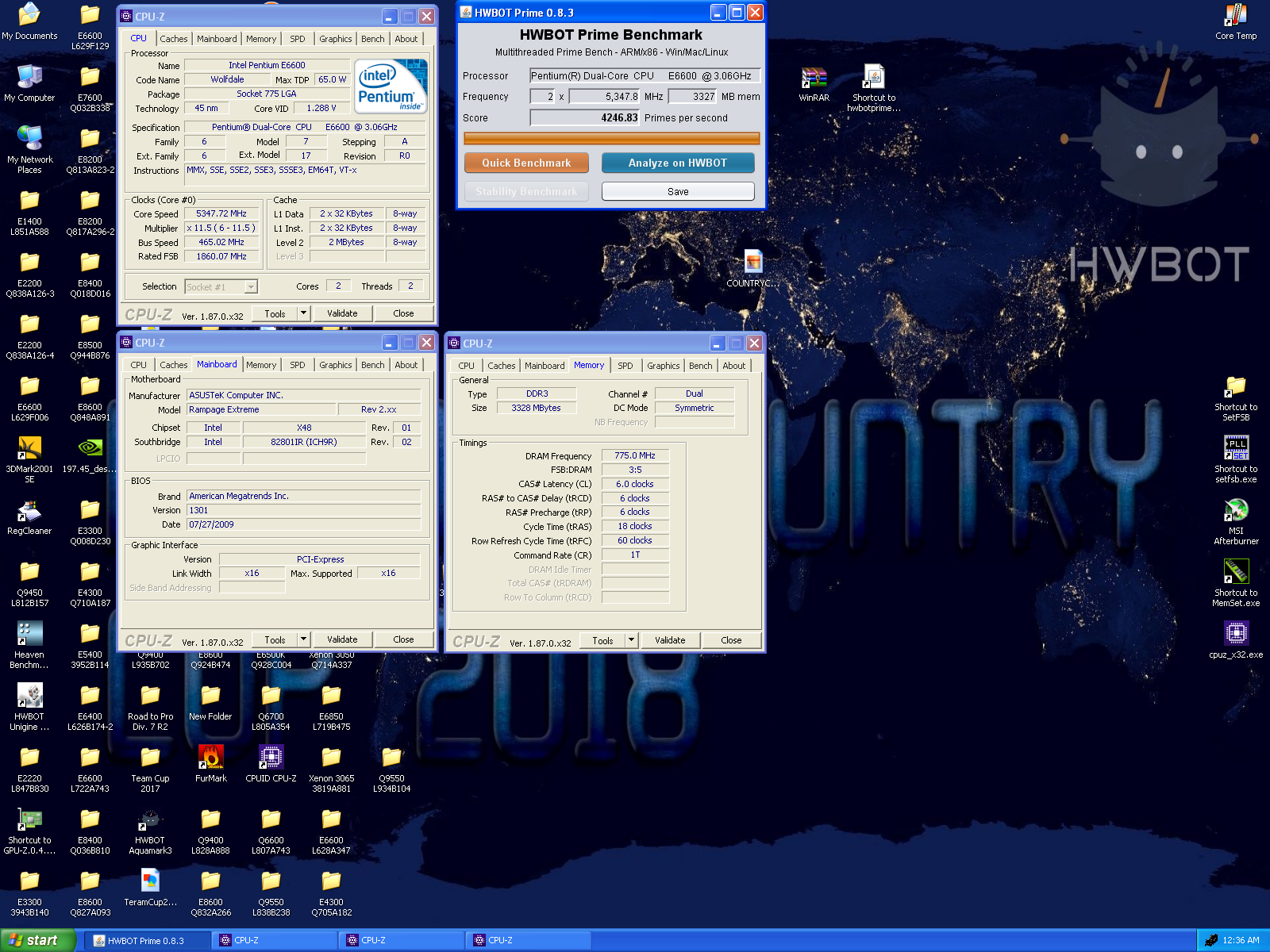Image resolution: width=1270 pixels, height=952 pixels.
Task: Open the Shortcut to hwbotprime icon
Action: (874, 78)
